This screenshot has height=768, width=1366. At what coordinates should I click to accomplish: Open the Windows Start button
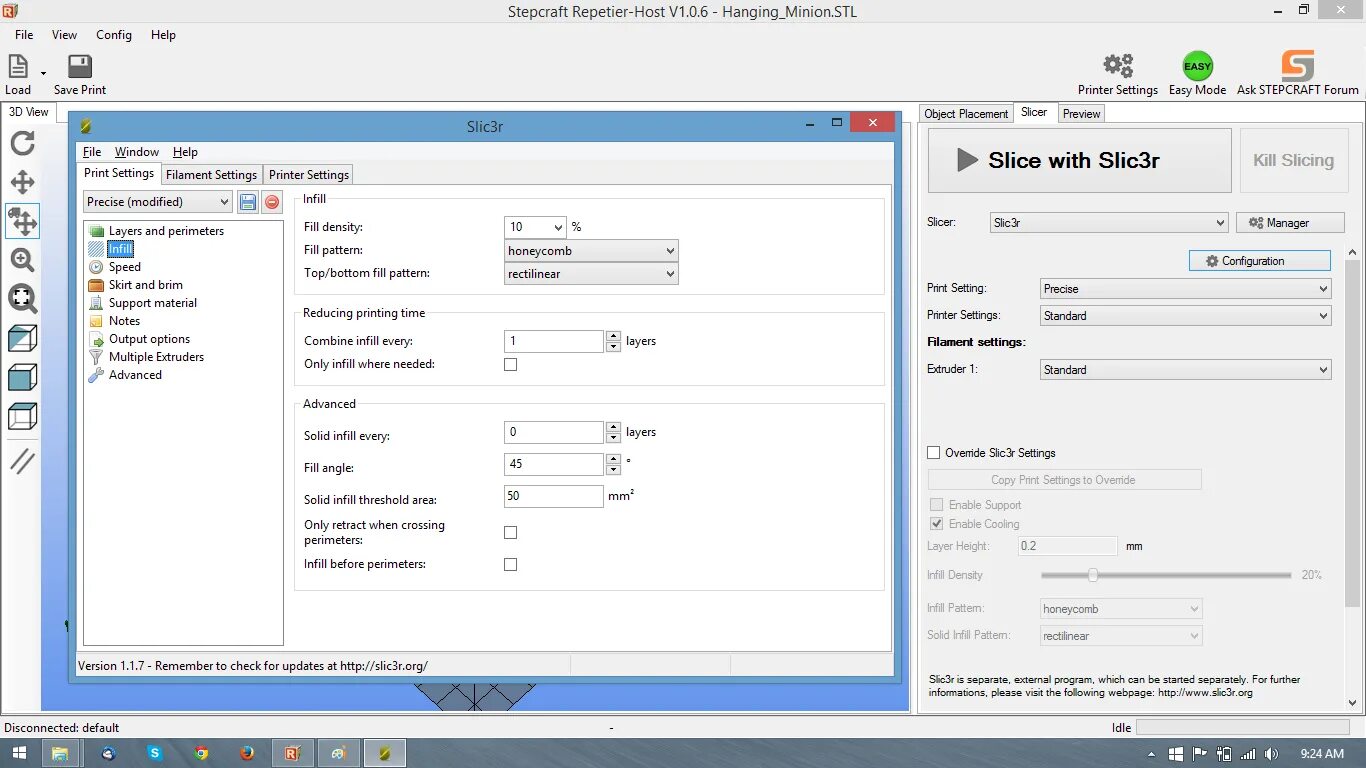pos(18,753)
